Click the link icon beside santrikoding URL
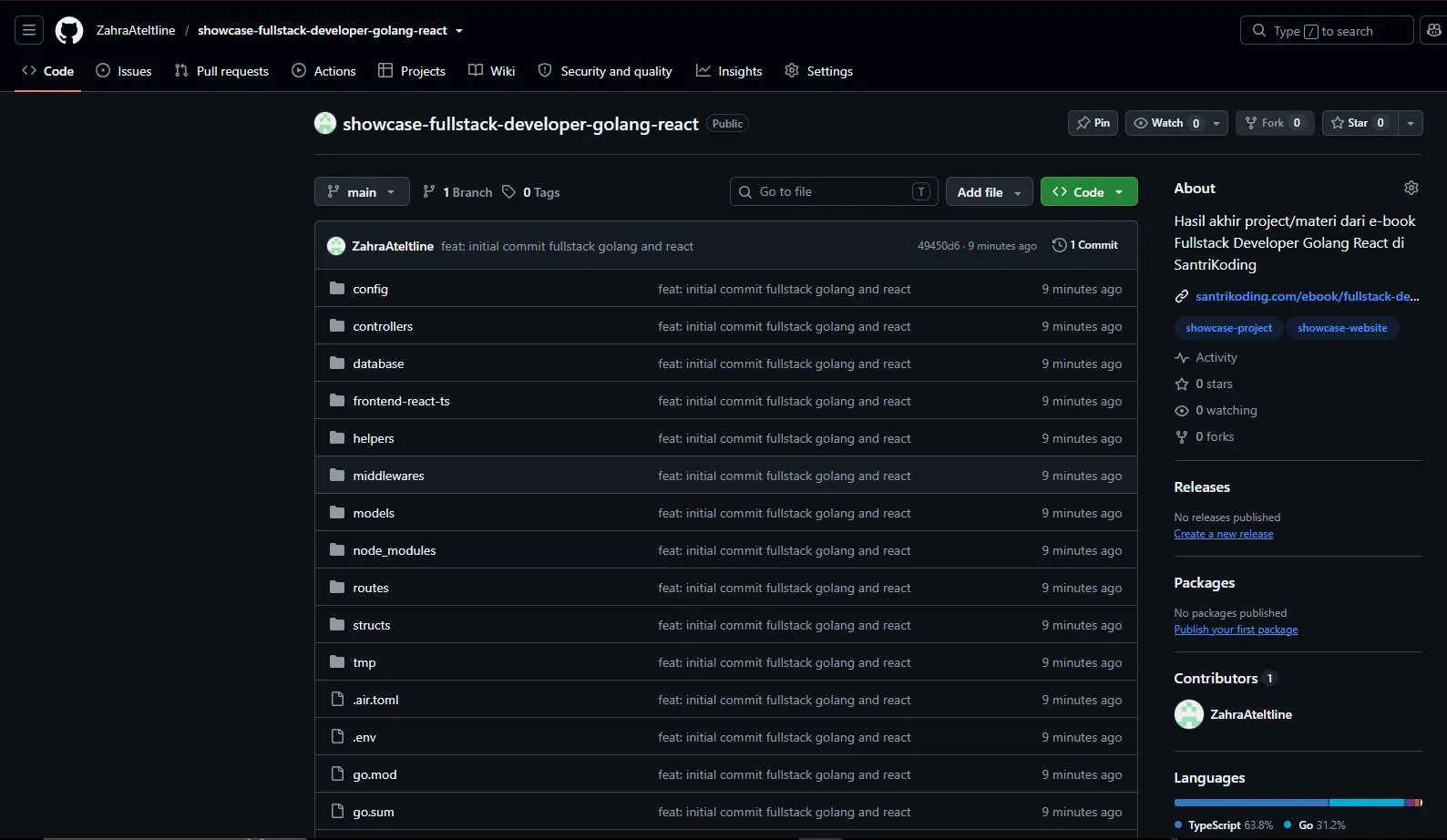This screenshot has height=840, width=1447. coord(1182,296)
